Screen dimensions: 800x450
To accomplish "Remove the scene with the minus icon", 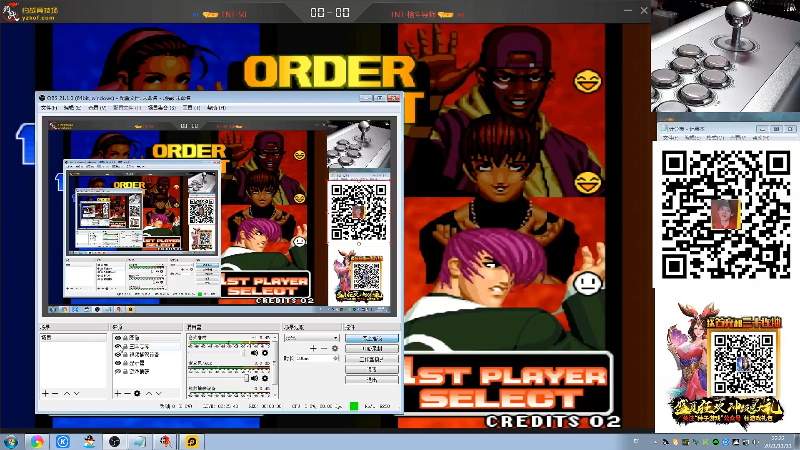I will pyautogui.click(x=55, y=393).
